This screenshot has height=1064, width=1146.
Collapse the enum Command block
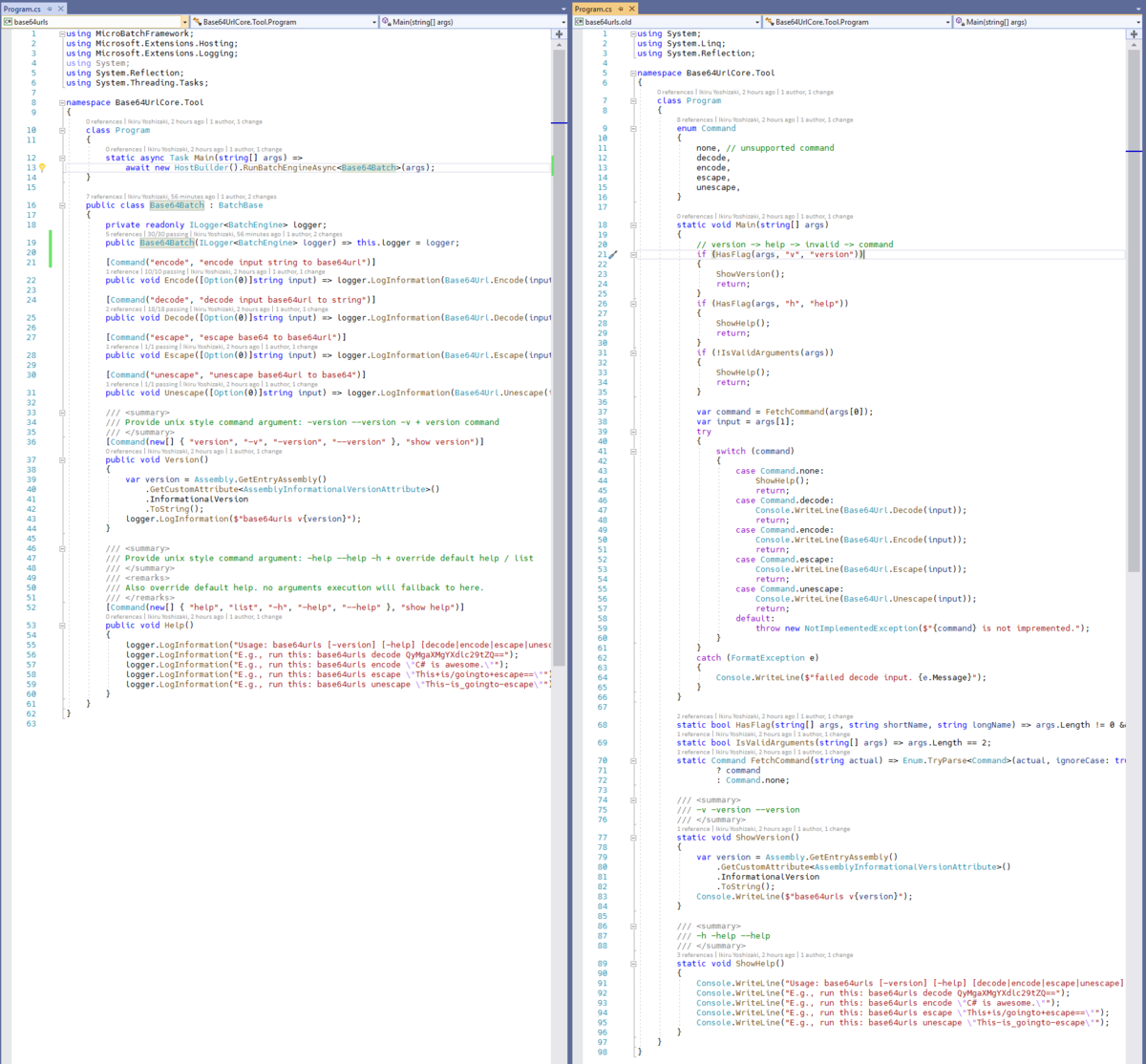(x=633, y=129)
